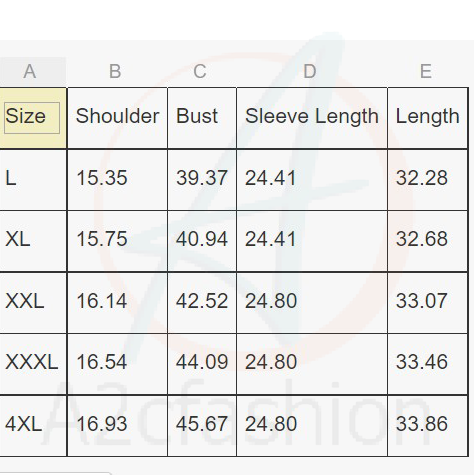Select the Length header cell
The image size is (474, 475).
[428, 118]
